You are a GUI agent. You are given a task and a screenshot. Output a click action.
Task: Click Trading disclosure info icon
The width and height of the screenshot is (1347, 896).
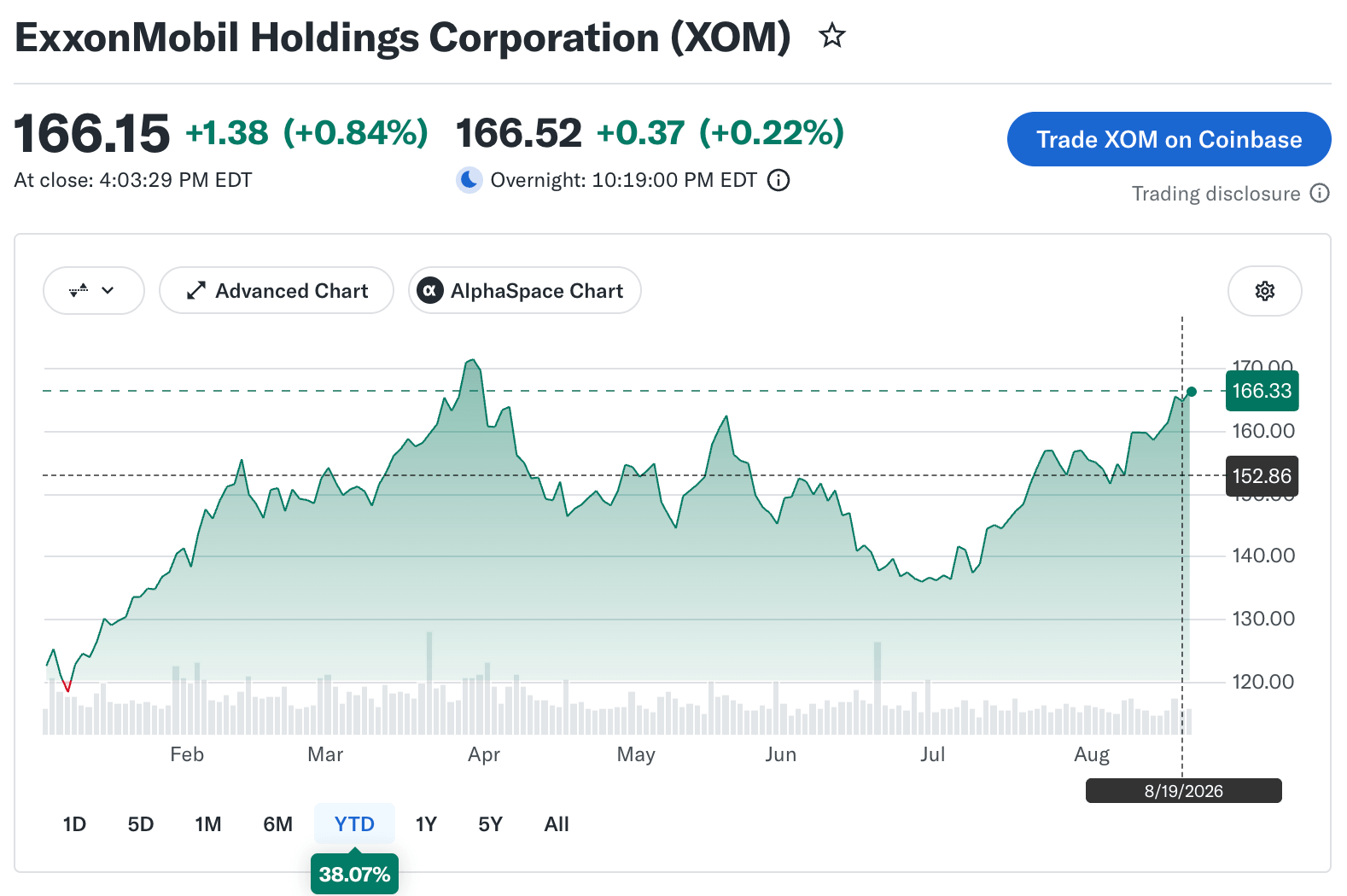[1320, 194]
